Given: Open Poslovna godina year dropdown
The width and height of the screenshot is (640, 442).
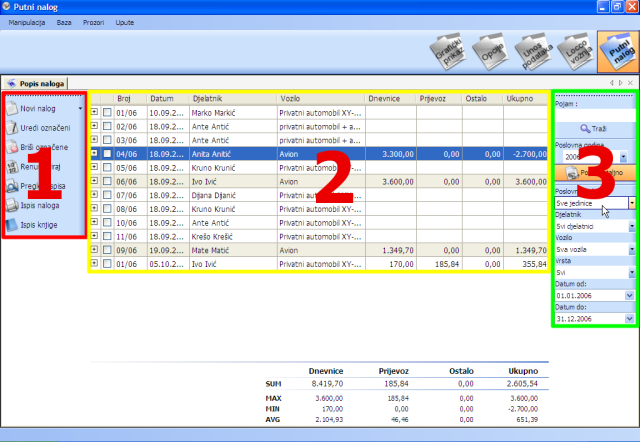Looking at the screenshot, I should pyautogui.click(x=623, y=157).
